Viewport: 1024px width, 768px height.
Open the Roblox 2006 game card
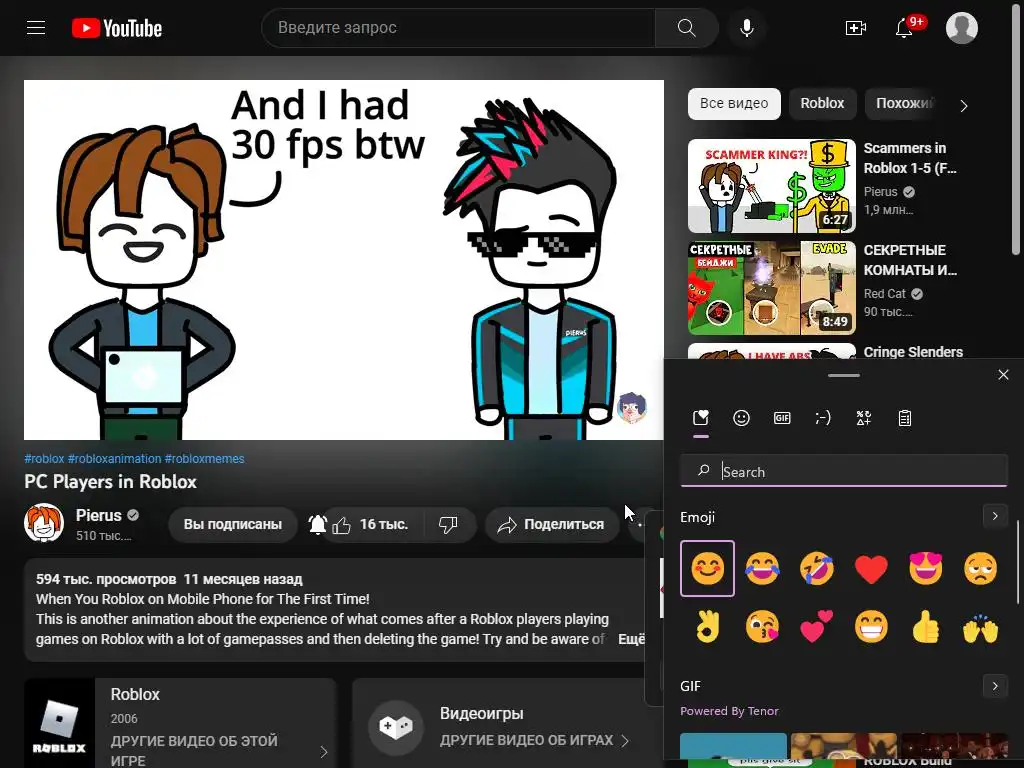[180, 724]
